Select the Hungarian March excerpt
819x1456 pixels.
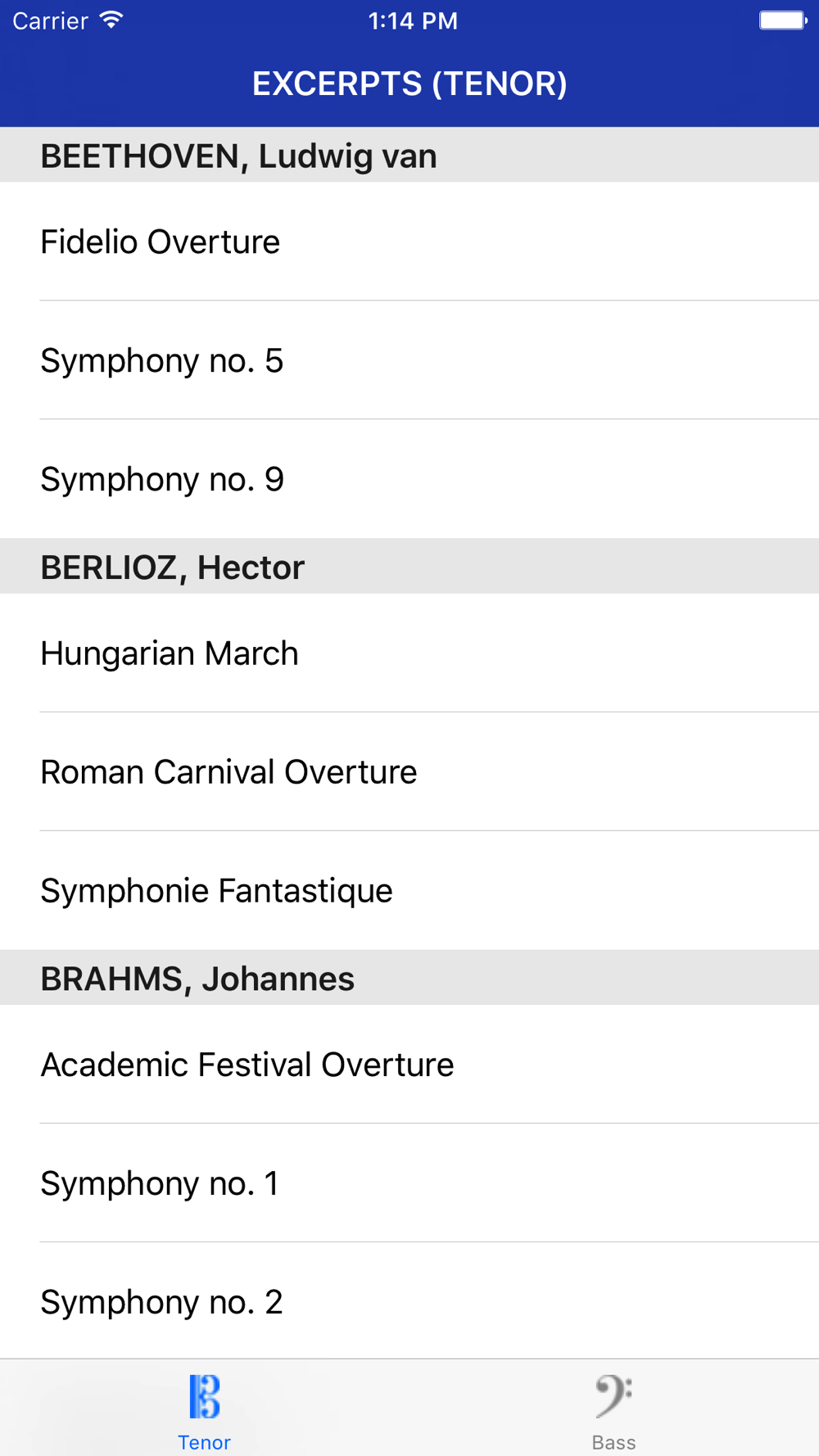click(409, 653)
